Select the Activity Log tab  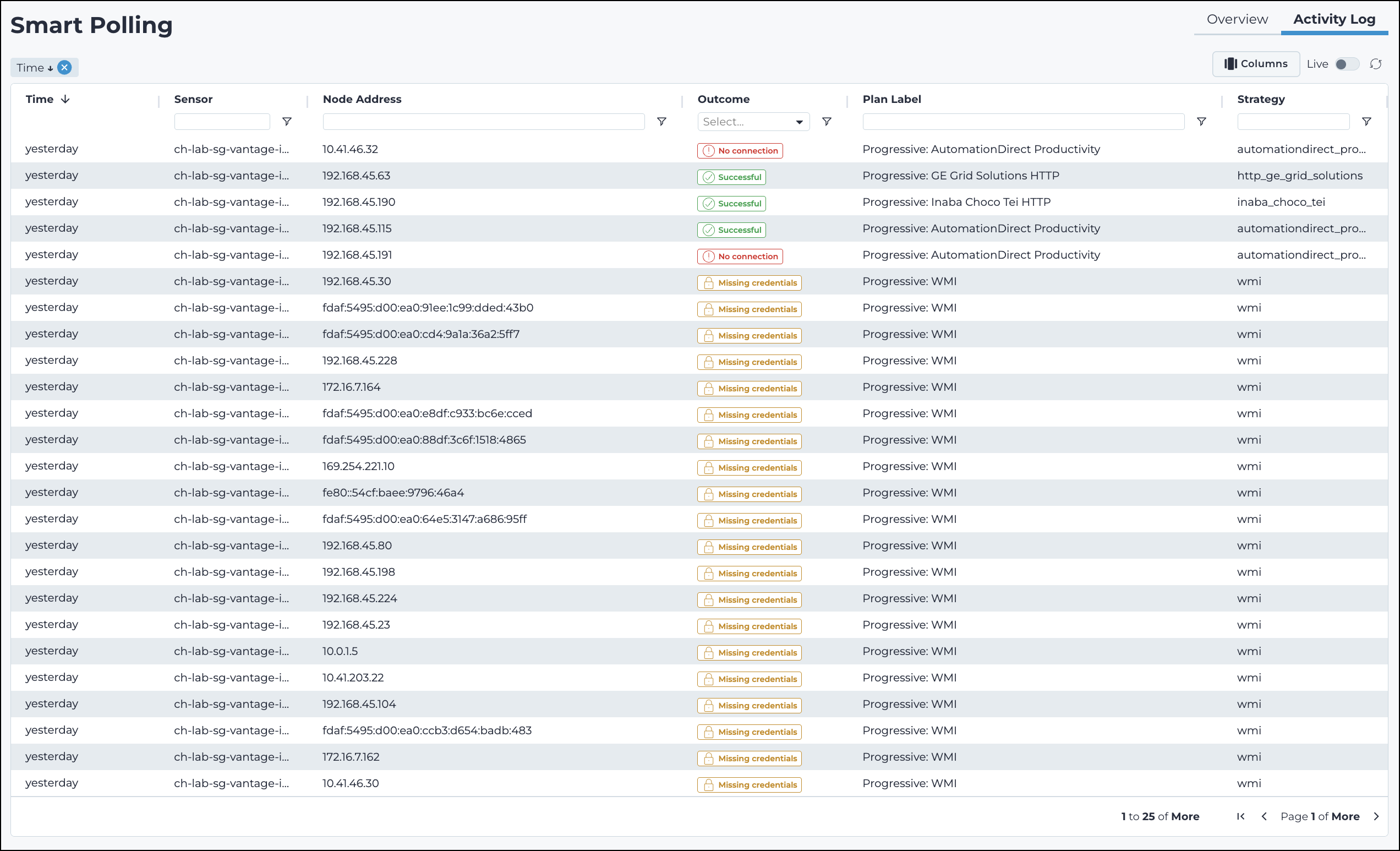point(1334,19)
